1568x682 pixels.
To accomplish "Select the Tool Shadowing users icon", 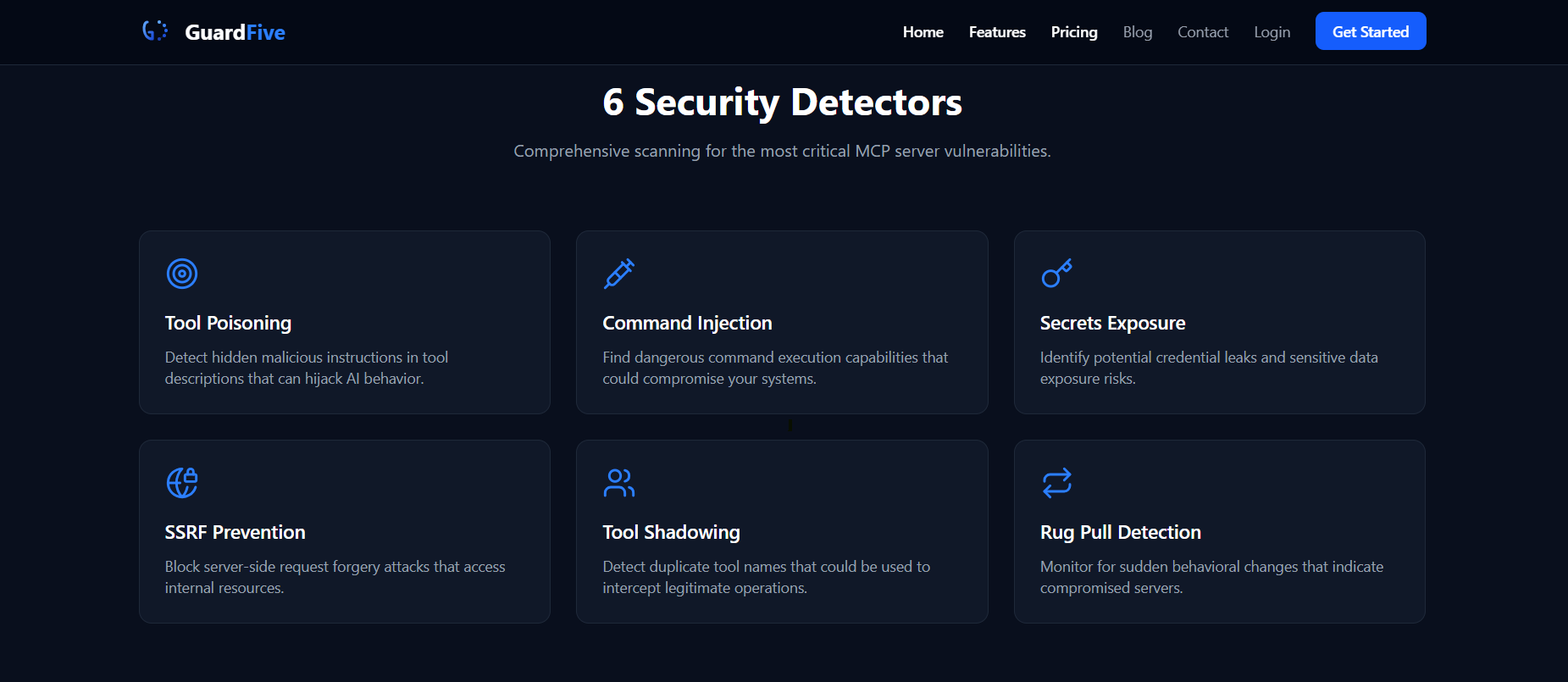I will (619, 483).
